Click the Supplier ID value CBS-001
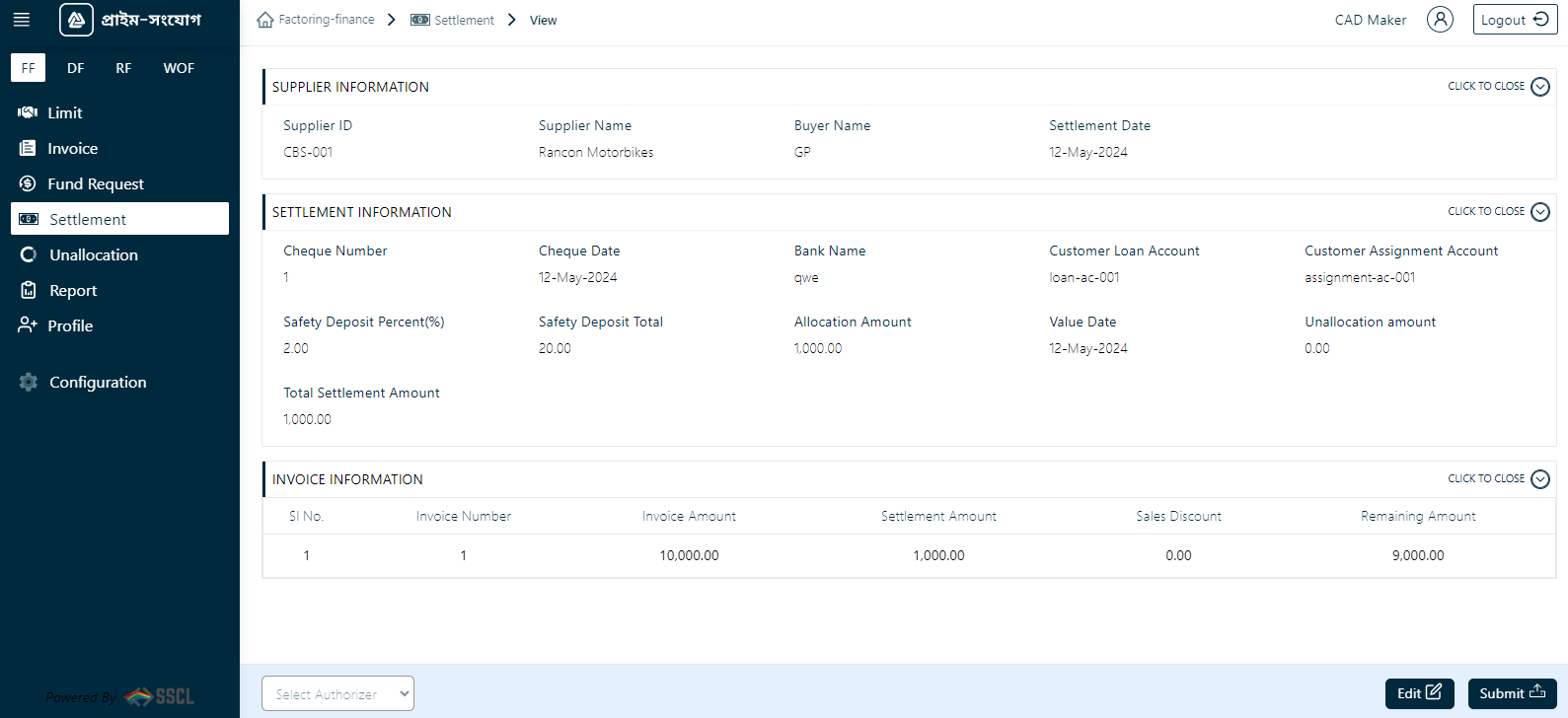Image resolution: width=1568 pixels, height=718 pixels. (x=308, y=152)
